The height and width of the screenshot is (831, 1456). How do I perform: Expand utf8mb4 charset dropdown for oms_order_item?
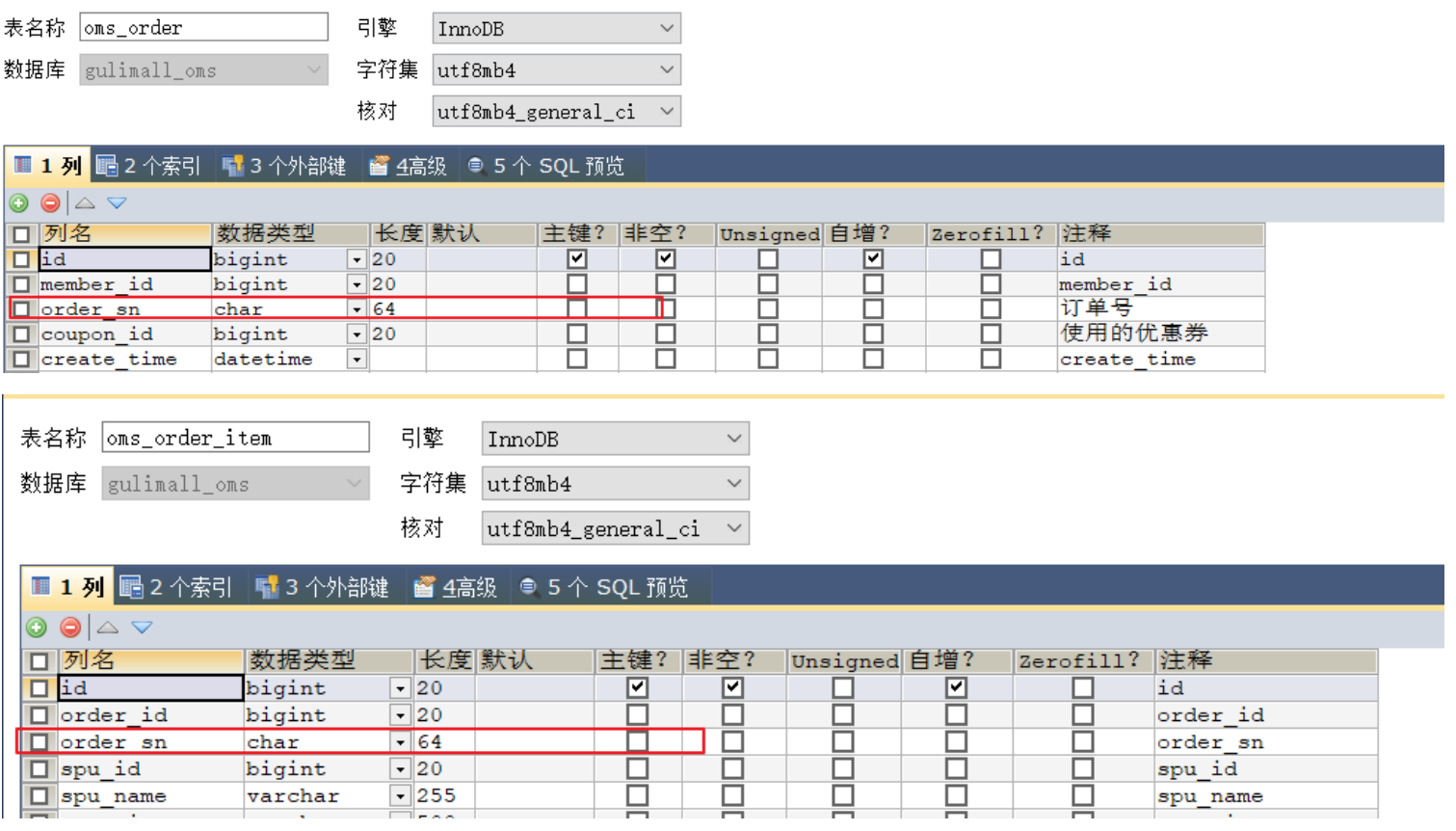[734, 484]
